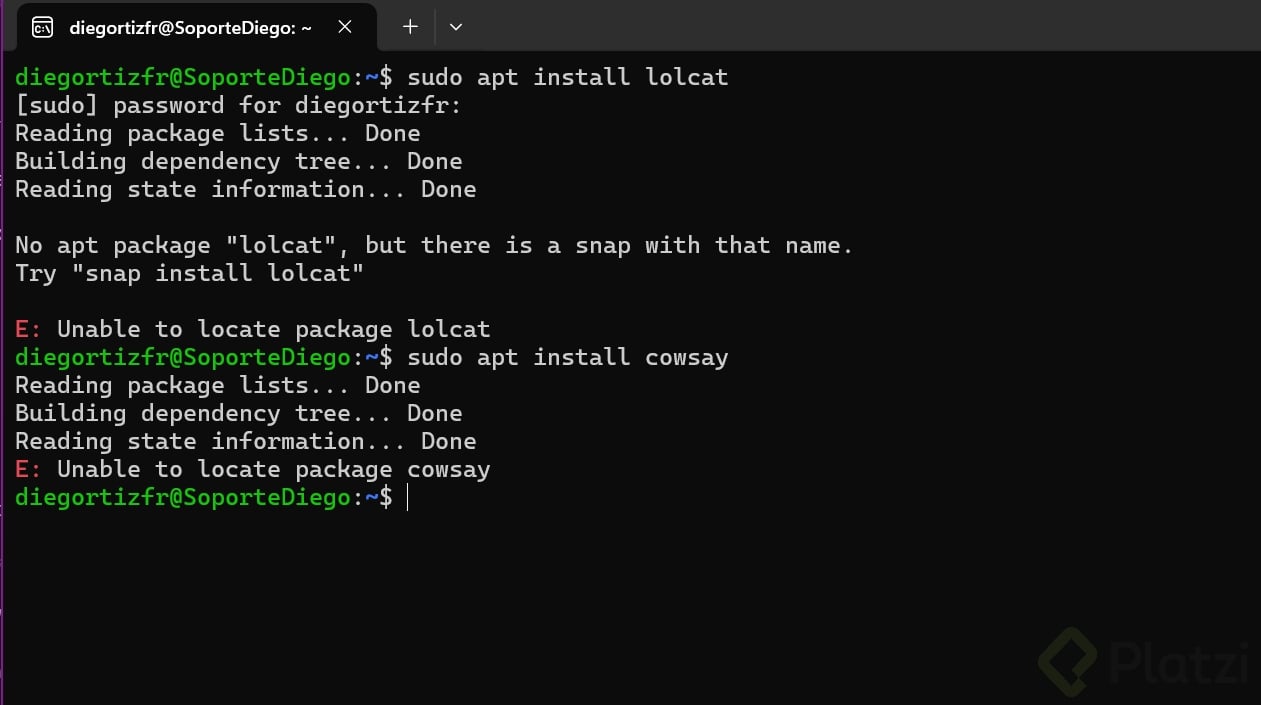Click the "[sudo] password for diegortizfr:" line

(x=238, y=105)
